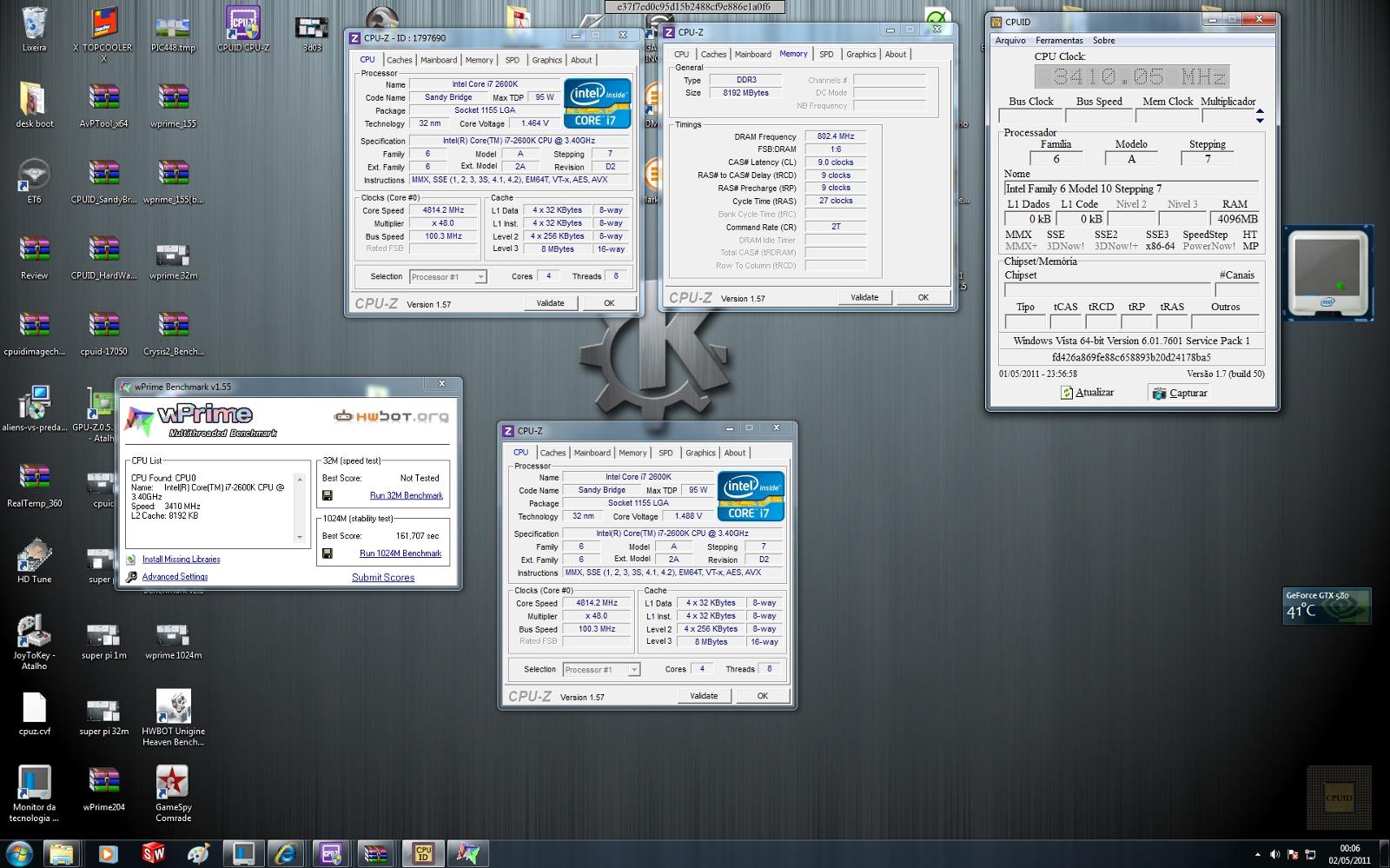Click the taskbar clock showing 00:06

coord(1349,854)
